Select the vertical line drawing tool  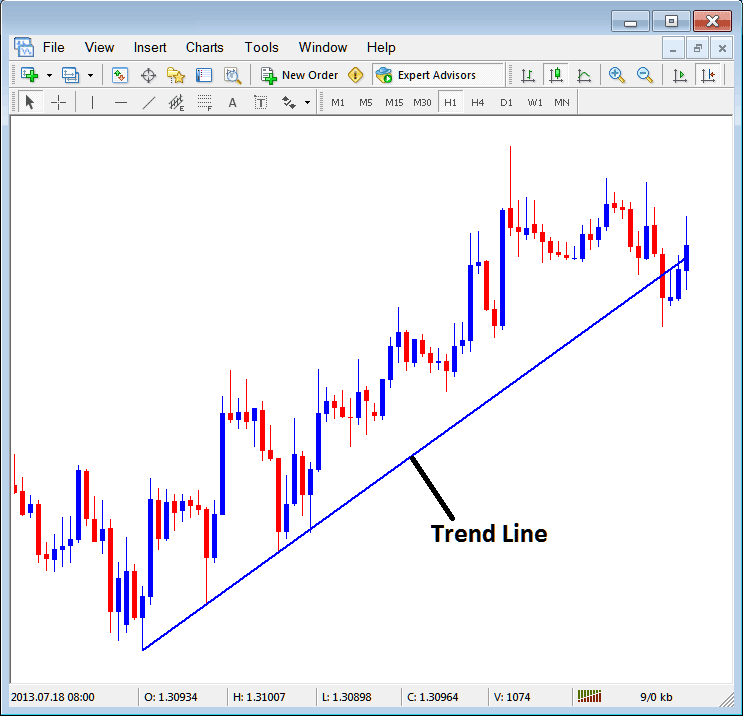pyautogui.click(x=92, y=102)
